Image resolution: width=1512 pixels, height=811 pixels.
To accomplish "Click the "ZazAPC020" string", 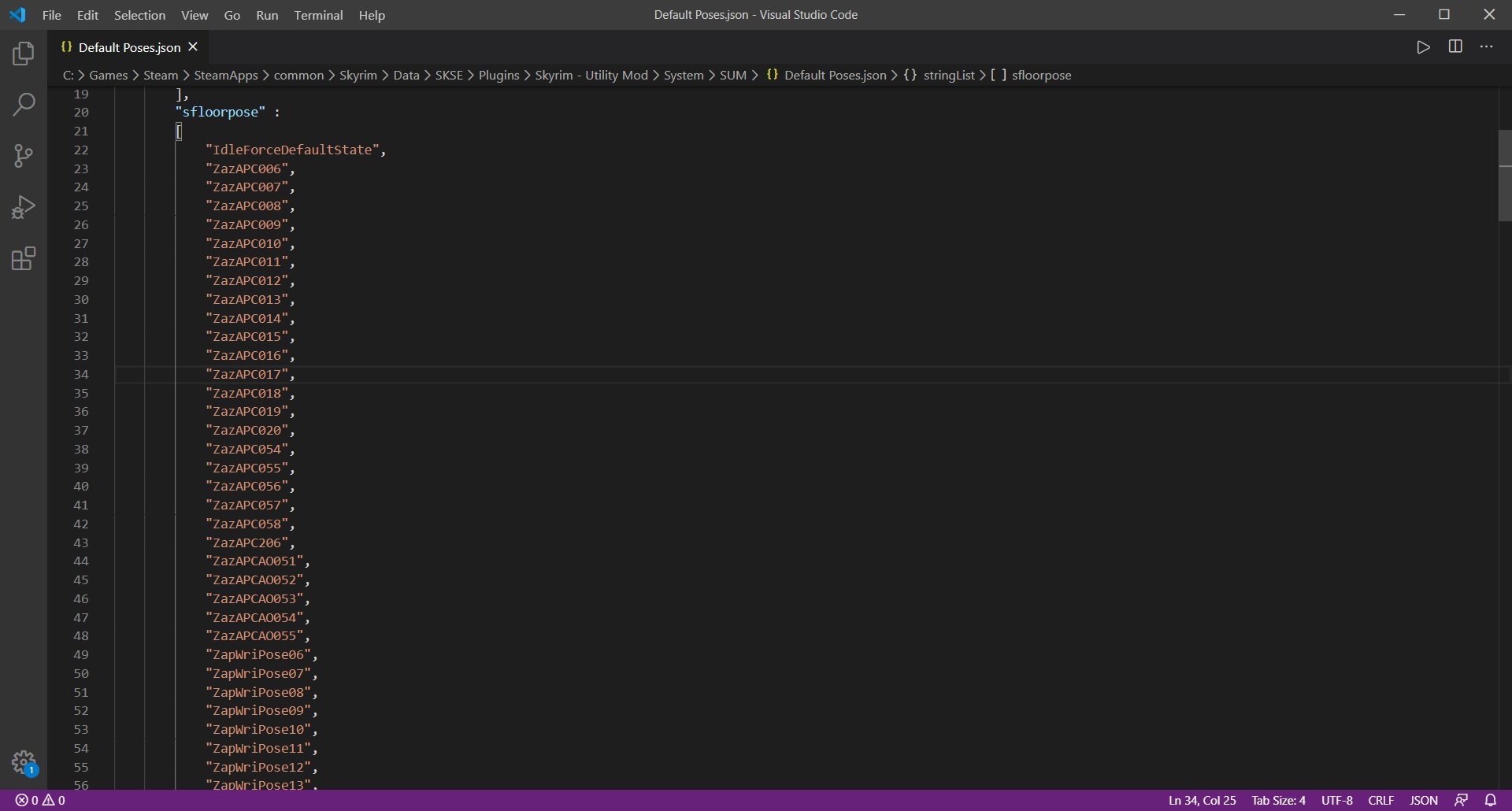I will pyautogui.click(x=246, y=430).
